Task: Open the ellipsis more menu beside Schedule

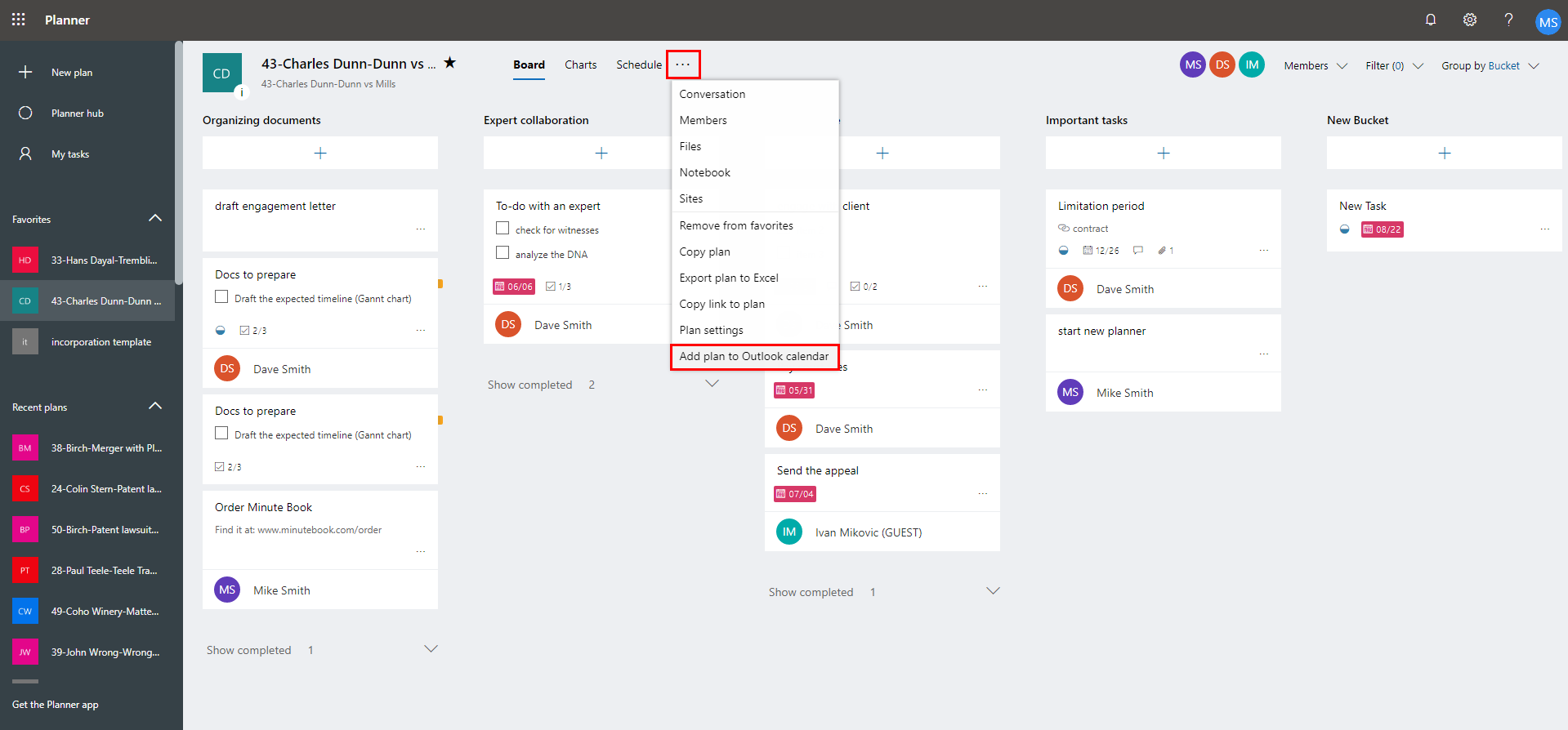Action: [x=683, y=65]
